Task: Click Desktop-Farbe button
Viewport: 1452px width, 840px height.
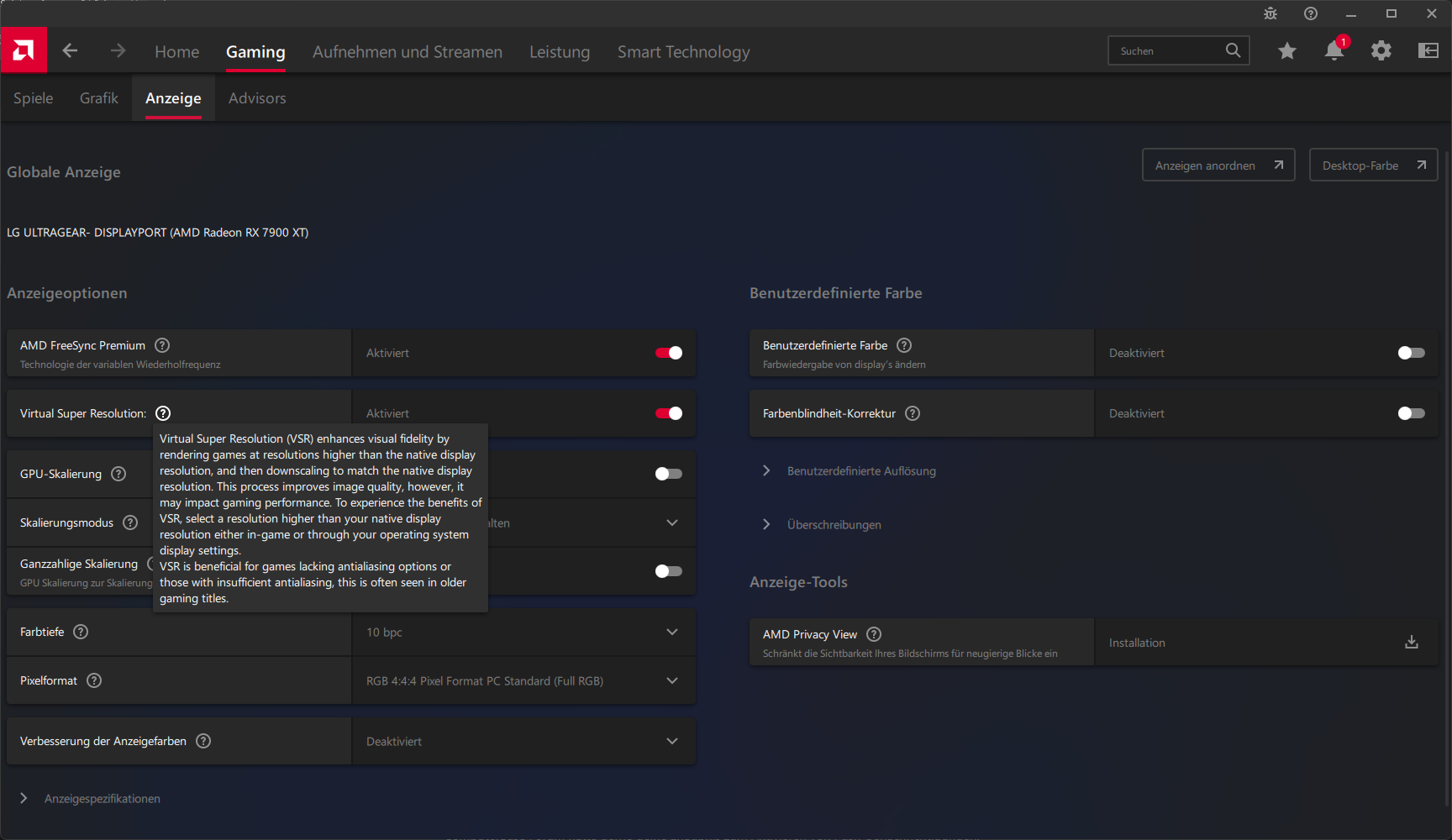Action: 1373,165
